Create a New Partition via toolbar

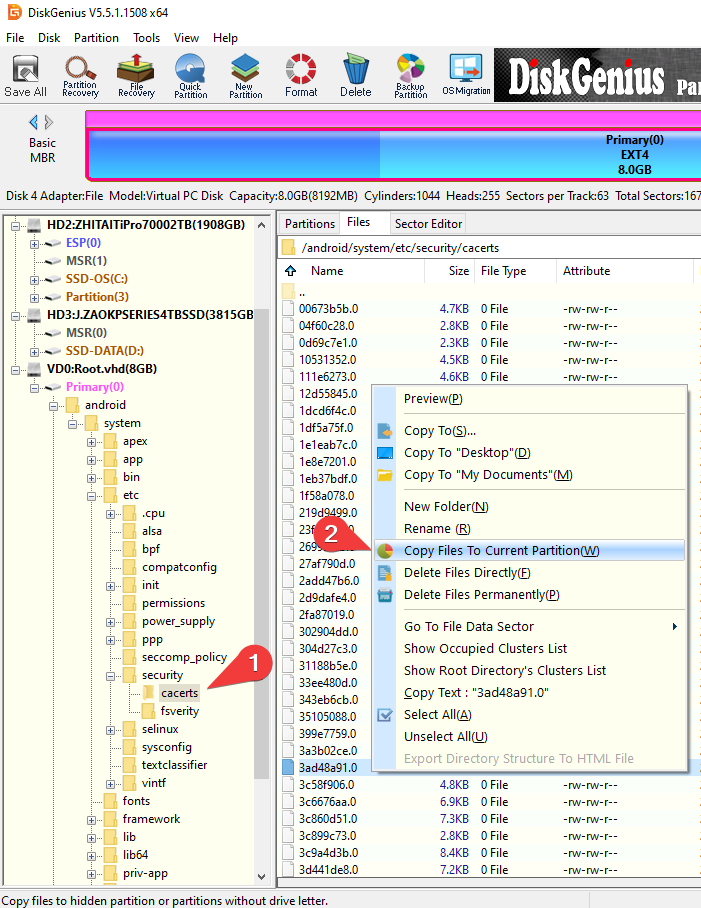(245, 75)
